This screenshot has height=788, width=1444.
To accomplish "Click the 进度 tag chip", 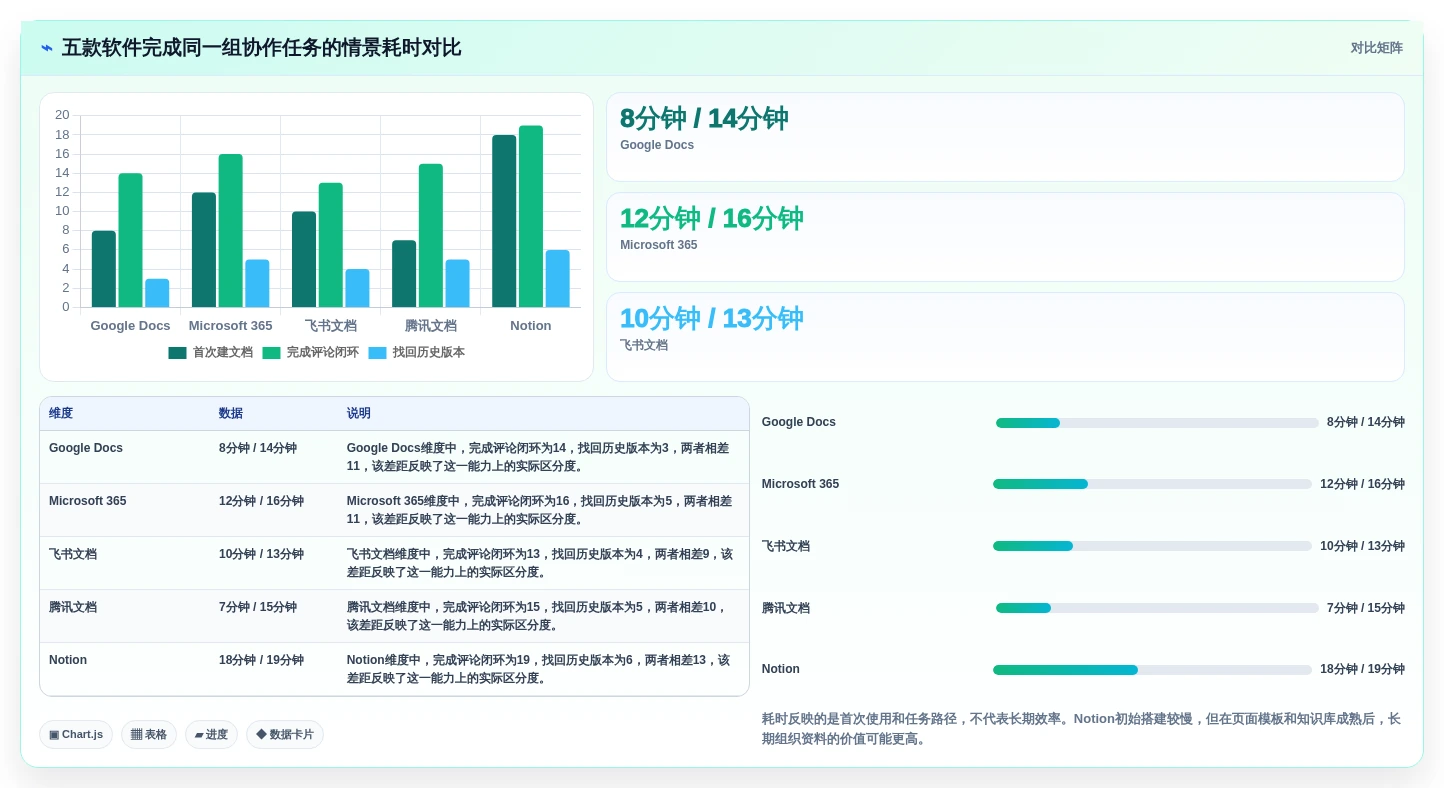I will tap(211, 735).
